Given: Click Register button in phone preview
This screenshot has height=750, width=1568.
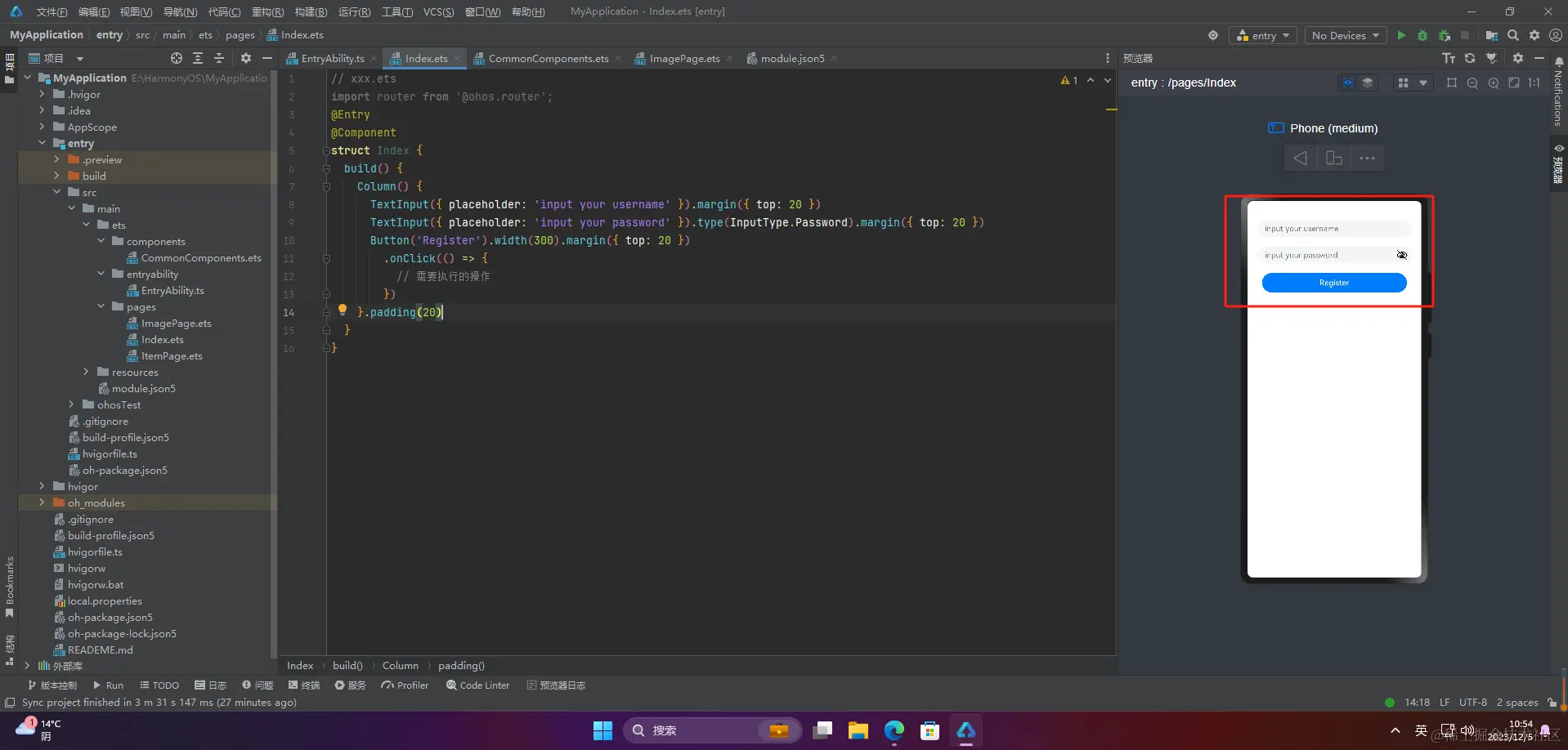Looking at the screenshot, I should coord(1334,283).
